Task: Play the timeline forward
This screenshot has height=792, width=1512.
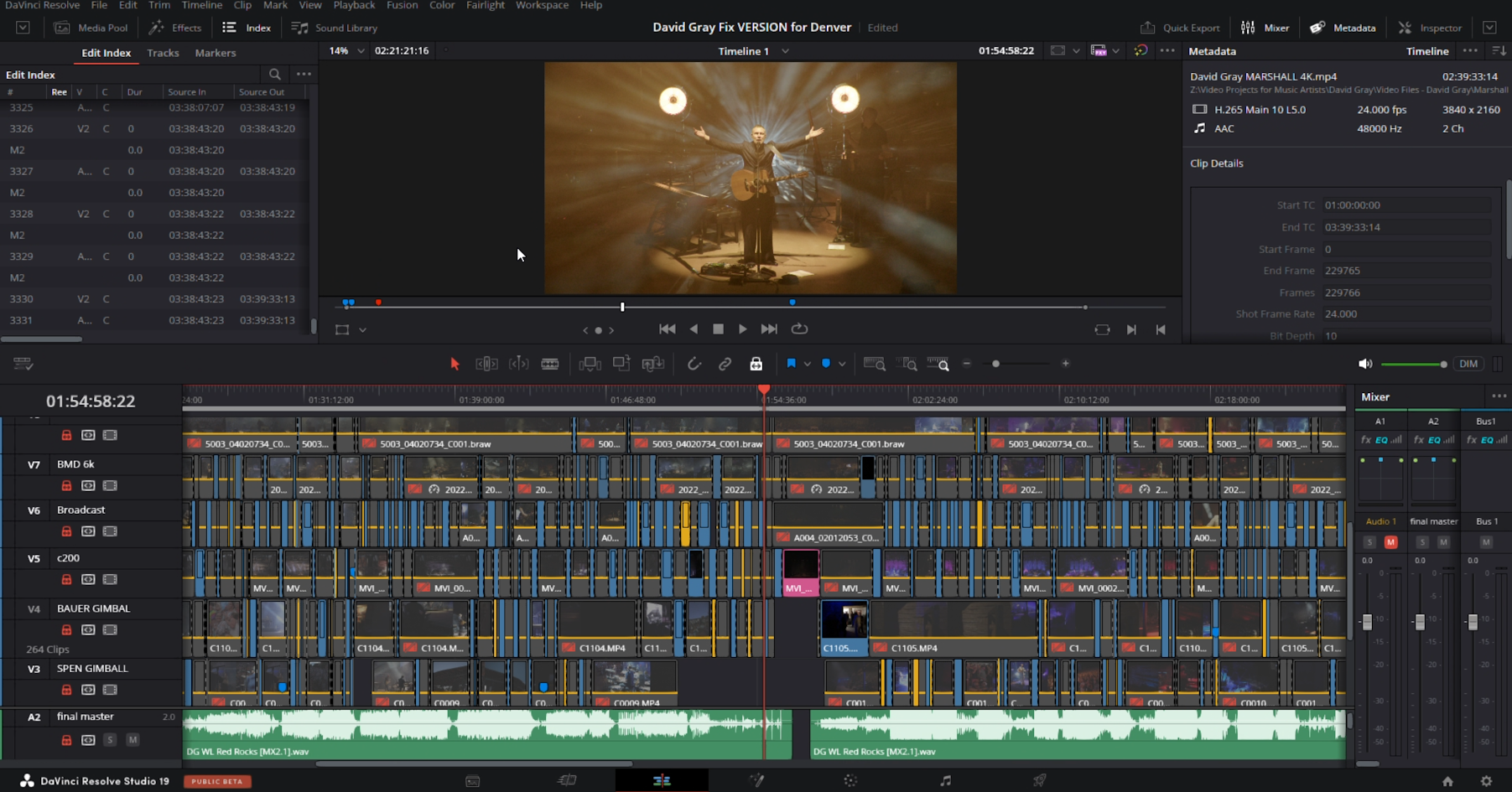Action: pyautogui.click(x=742, y=329)
